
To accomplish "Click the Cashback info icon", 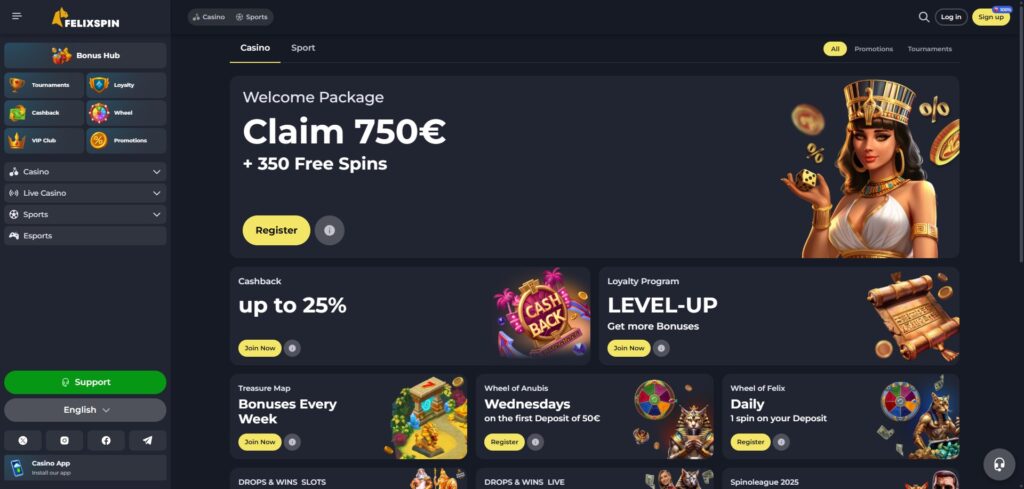I will pos(292,349).
